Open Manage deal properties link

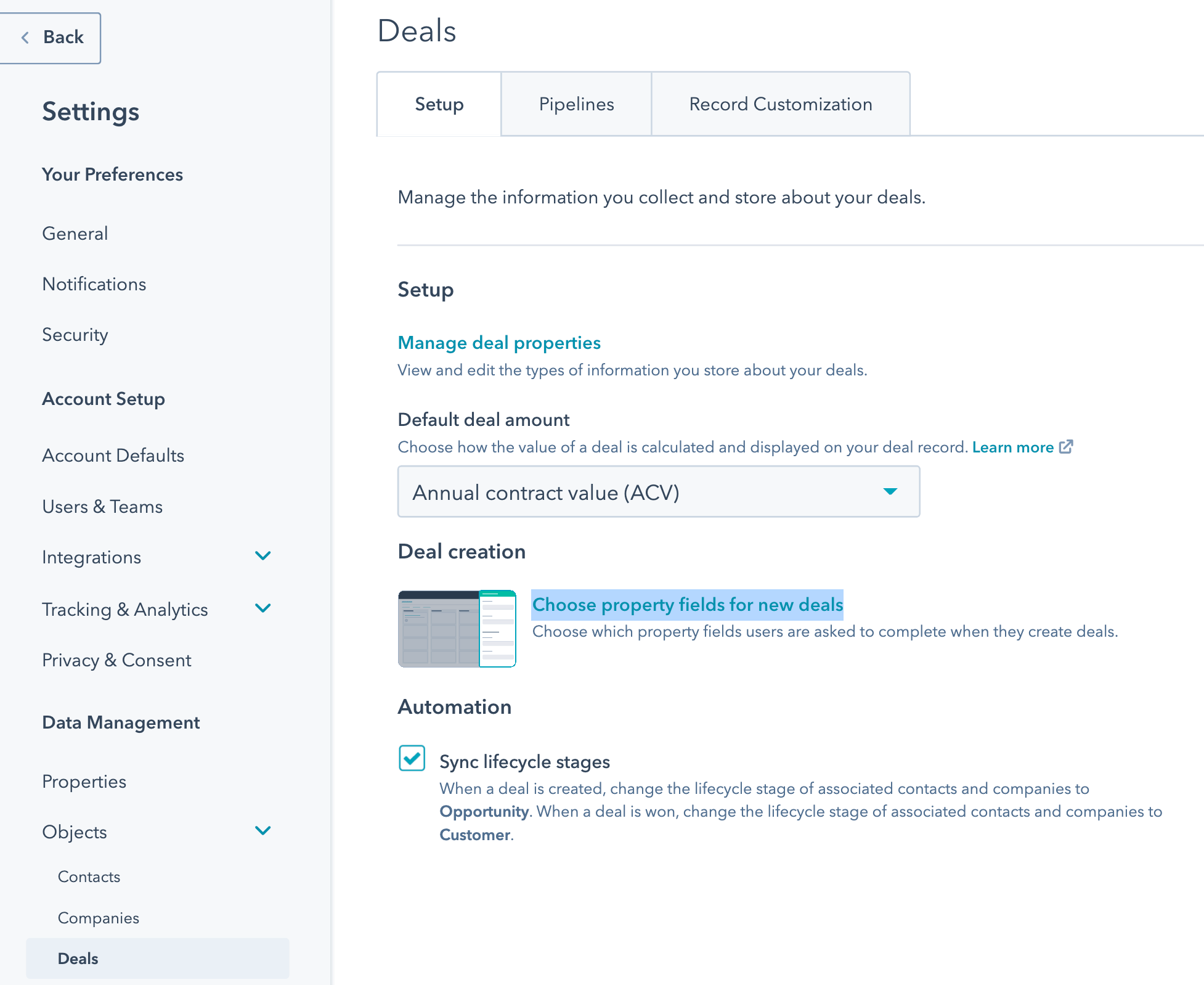499,343
